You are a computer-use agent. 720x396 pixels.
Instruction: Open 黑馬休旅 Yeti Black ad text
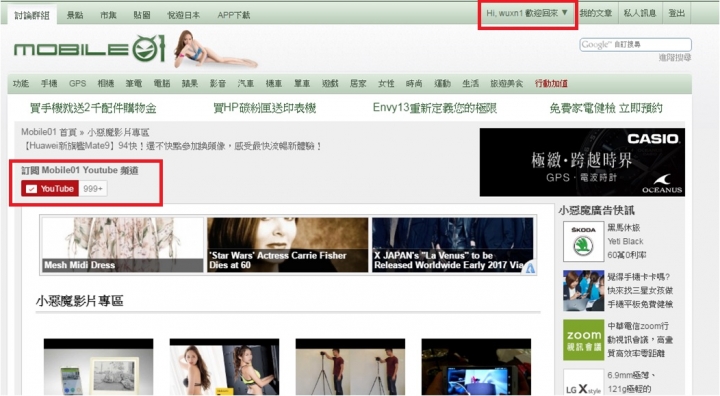point(626,241)
